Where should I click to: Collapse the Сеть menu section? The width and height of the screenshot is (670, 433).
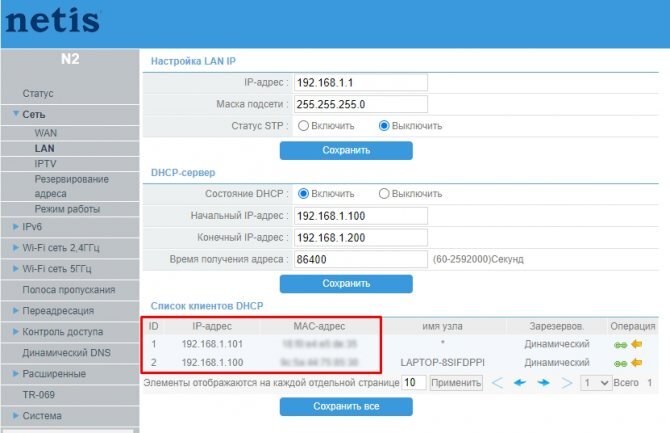[16, 114]
